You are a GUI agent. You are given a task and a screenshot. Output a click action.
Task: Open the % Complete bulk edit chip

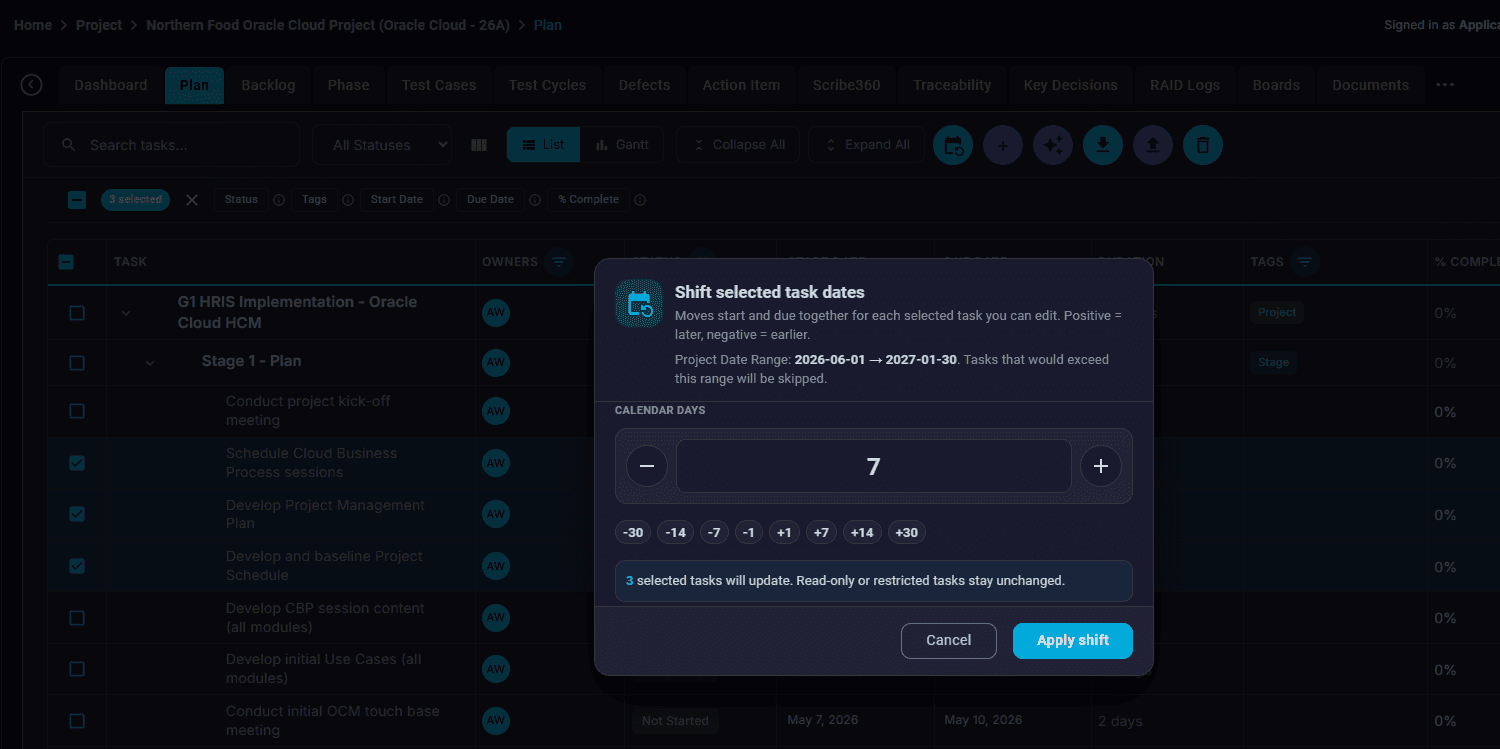pyautogui.click(x=588, y=200)
